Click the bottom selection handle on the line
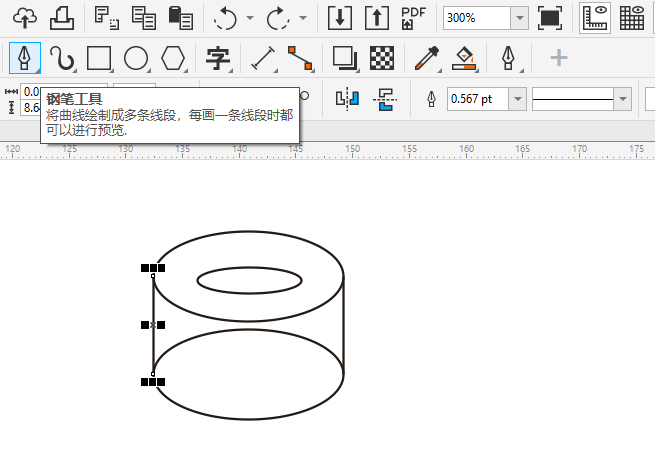This screenshot has height=466, width=655. [153, 382]
